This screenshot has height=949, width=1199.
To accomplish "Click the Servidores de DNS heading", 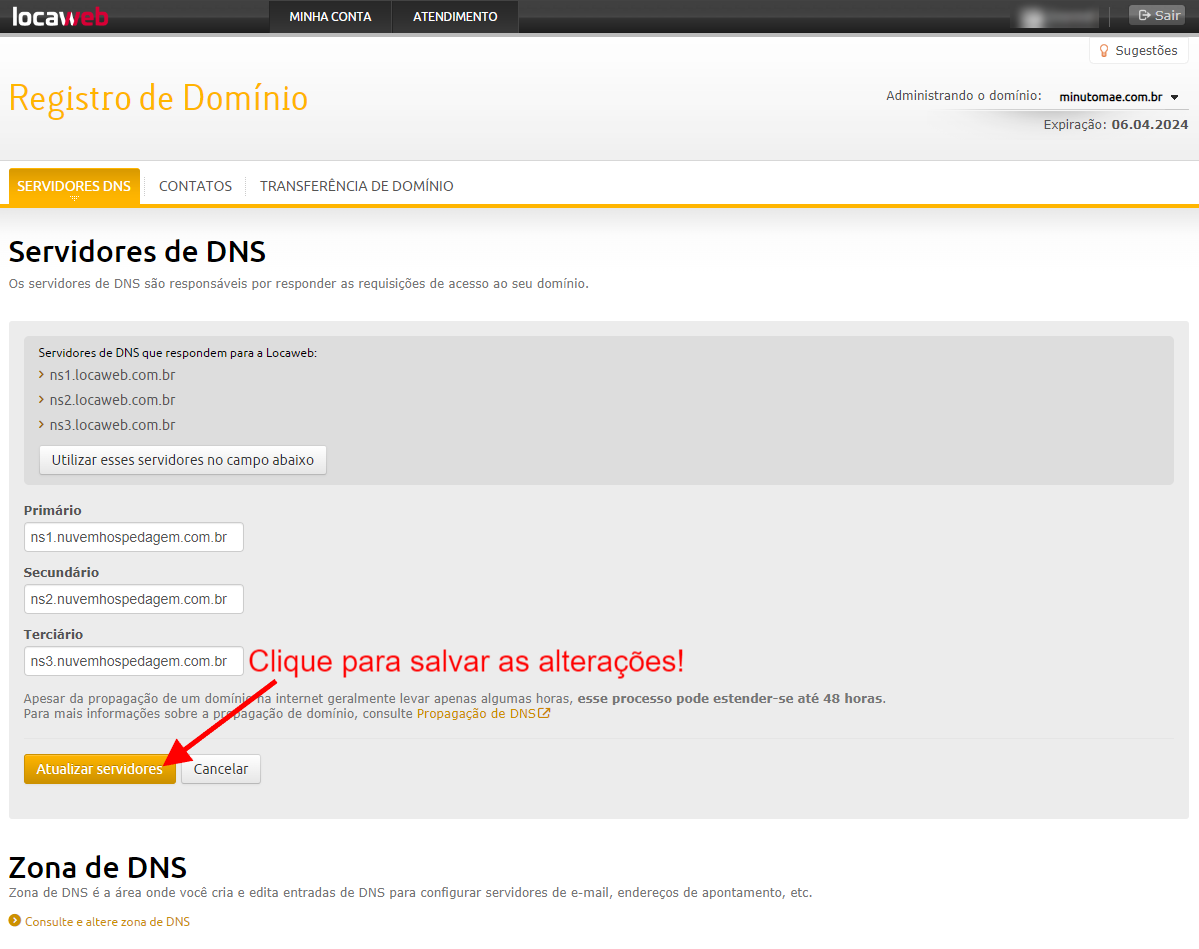I will point(137,252).
